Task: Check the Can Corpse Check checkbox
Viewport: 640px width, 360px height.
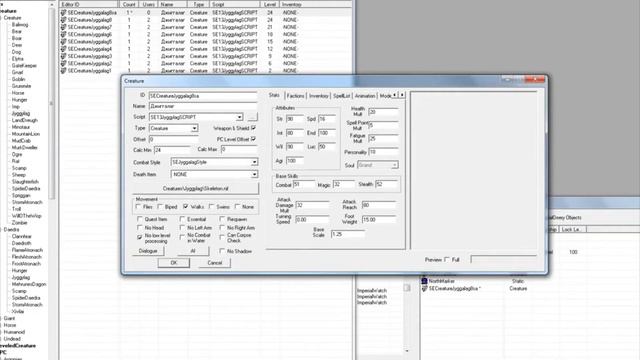Action: (x=222, y=237)
